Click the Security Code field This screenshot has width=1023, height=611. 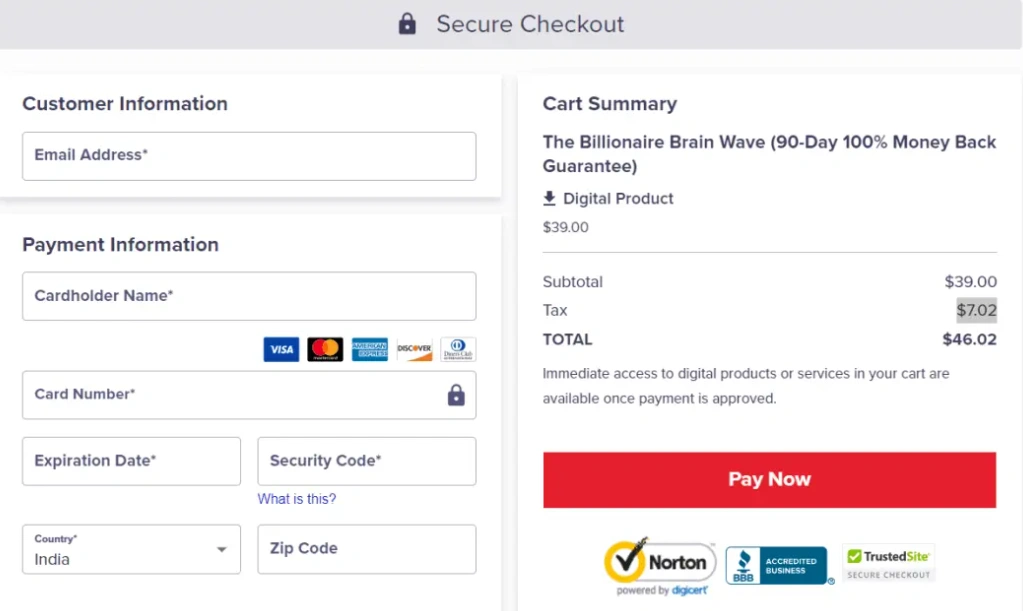pyautogui.click(x=366, y=461)
